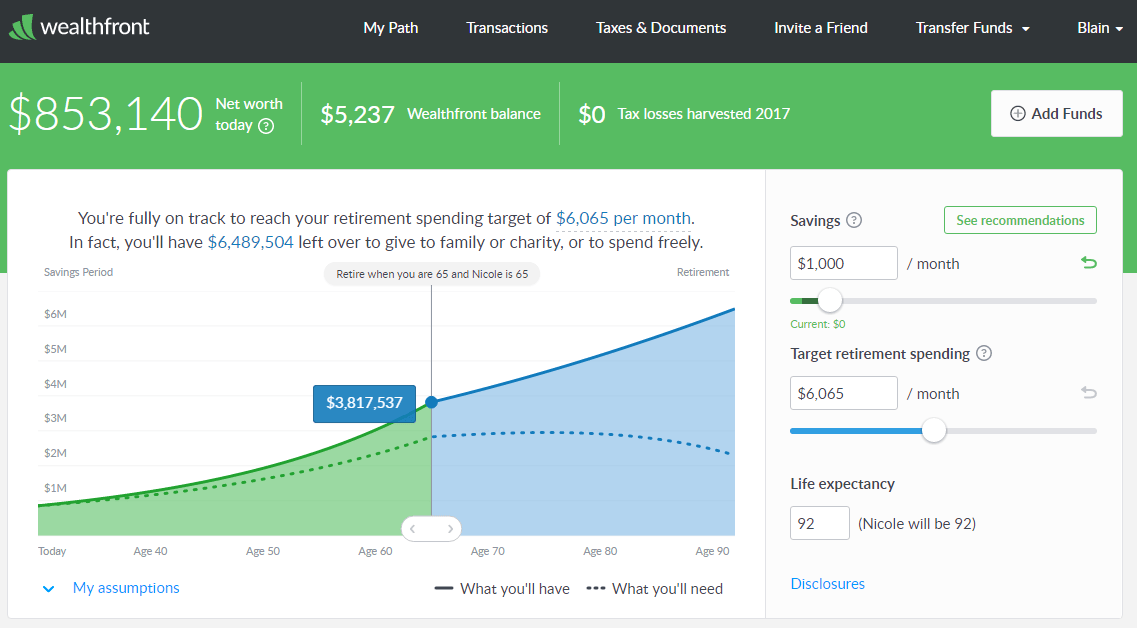Viewport: 1137px width, 628px height.
Task: Click the retire age label above chart
Action: (x=432, y=274)
